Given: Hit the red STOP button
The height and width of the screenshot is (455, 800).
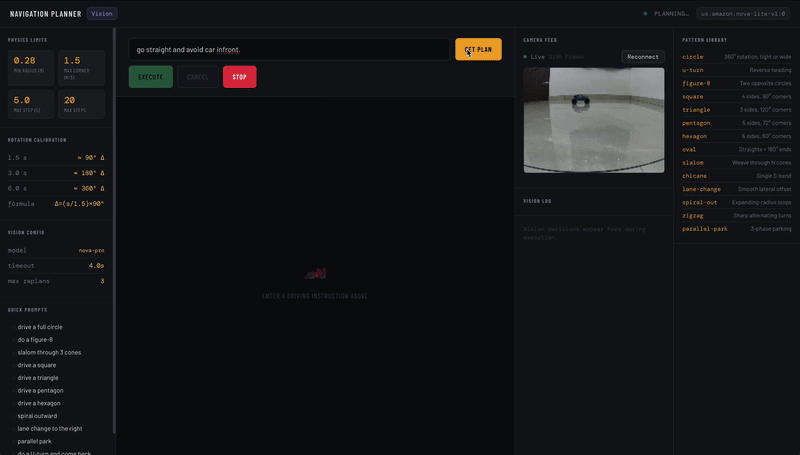Looking at the screenshot, I should (x=239, y=77).
